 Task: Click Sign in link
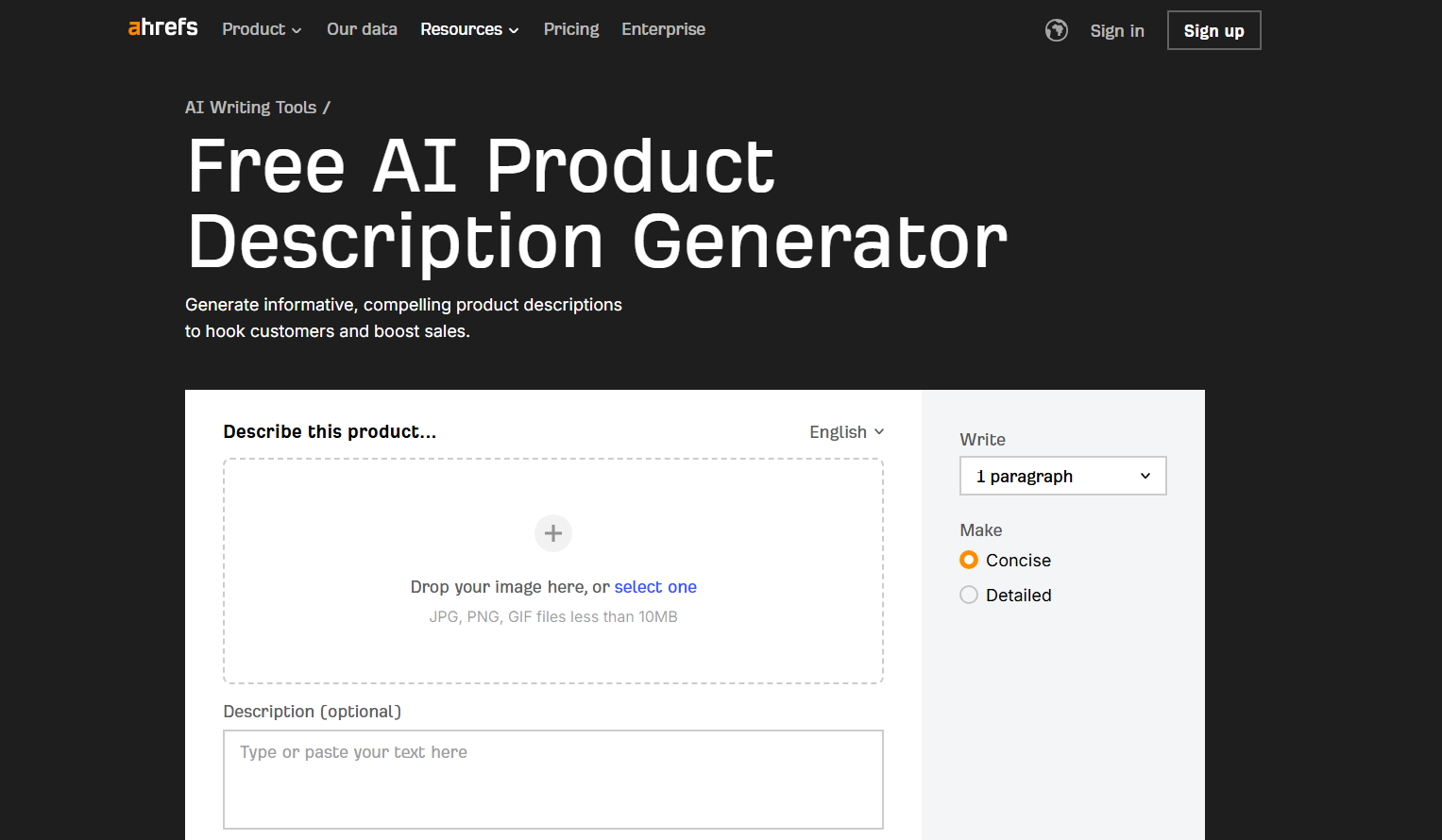coord(1117,30)
